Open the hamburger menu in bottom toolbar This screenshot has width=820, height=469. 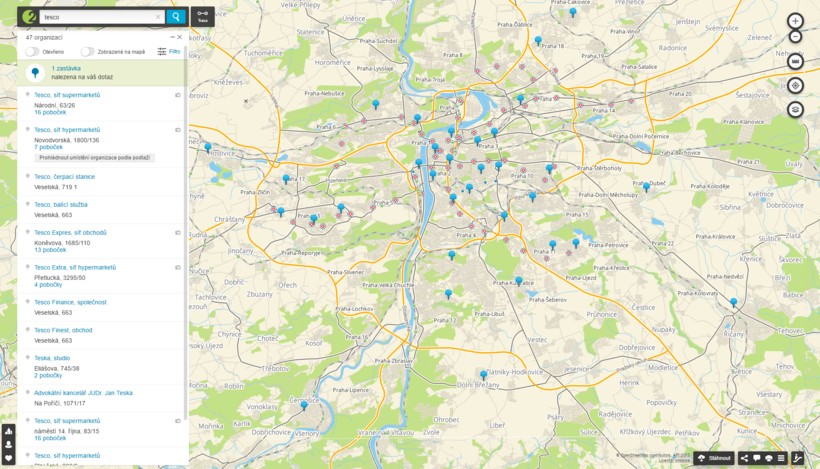pos(781,458)
